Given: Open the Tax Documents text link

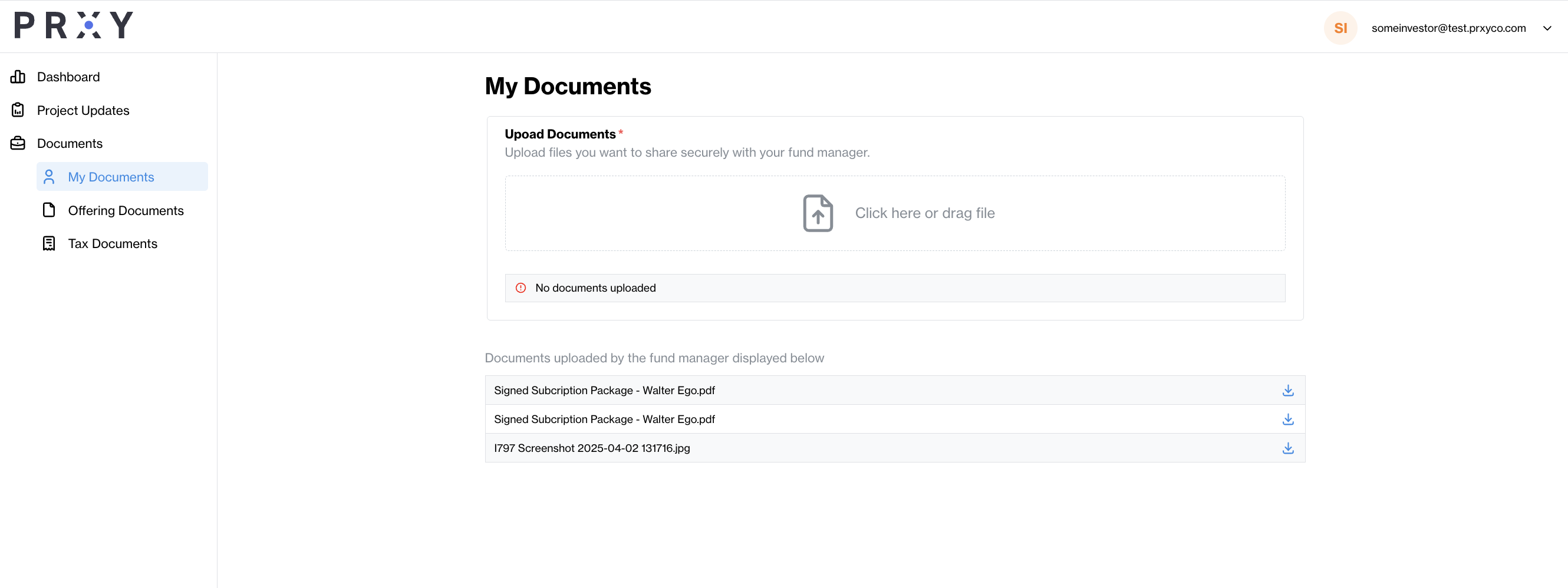Looking at the screenshot, I should click(x=113, y=243).
